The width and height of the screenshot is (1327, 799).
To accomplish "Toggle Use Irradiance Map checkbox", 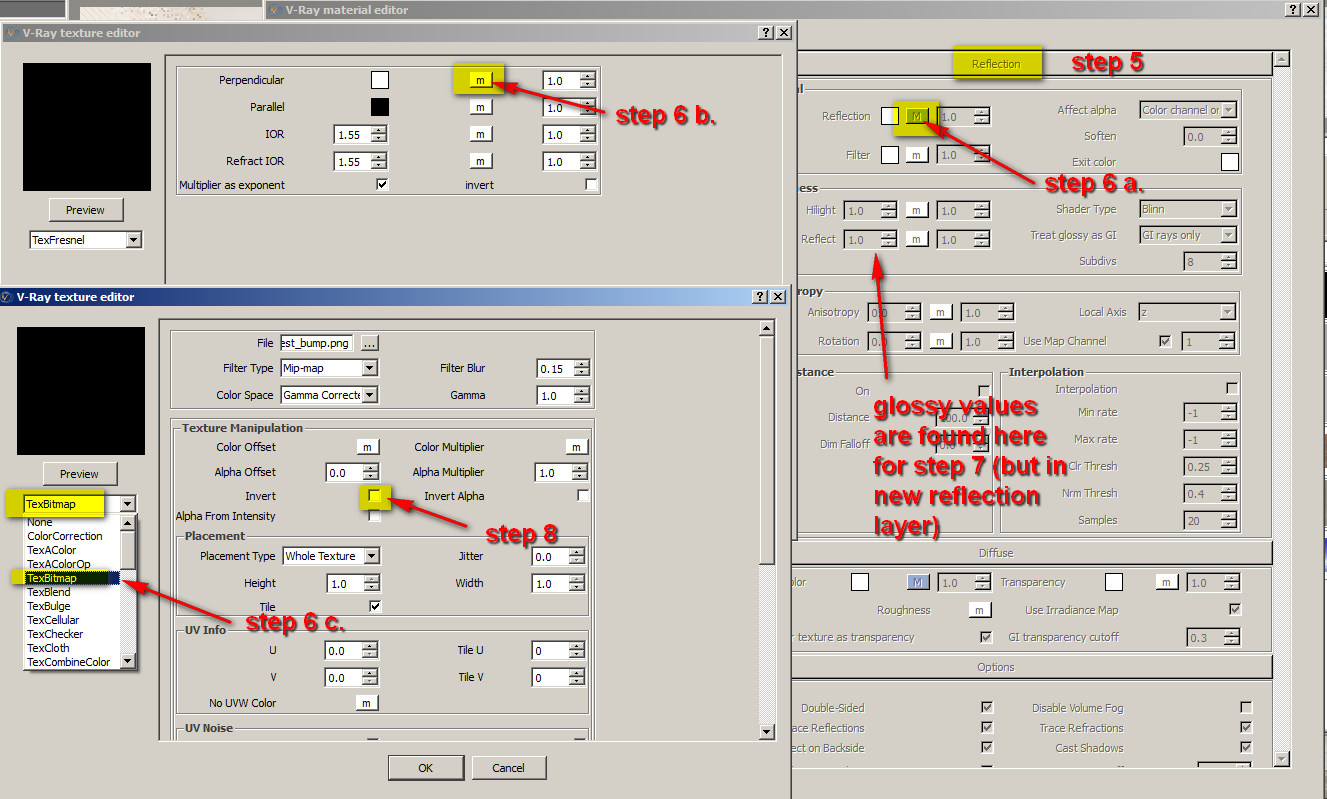I will pos(1234,609).
